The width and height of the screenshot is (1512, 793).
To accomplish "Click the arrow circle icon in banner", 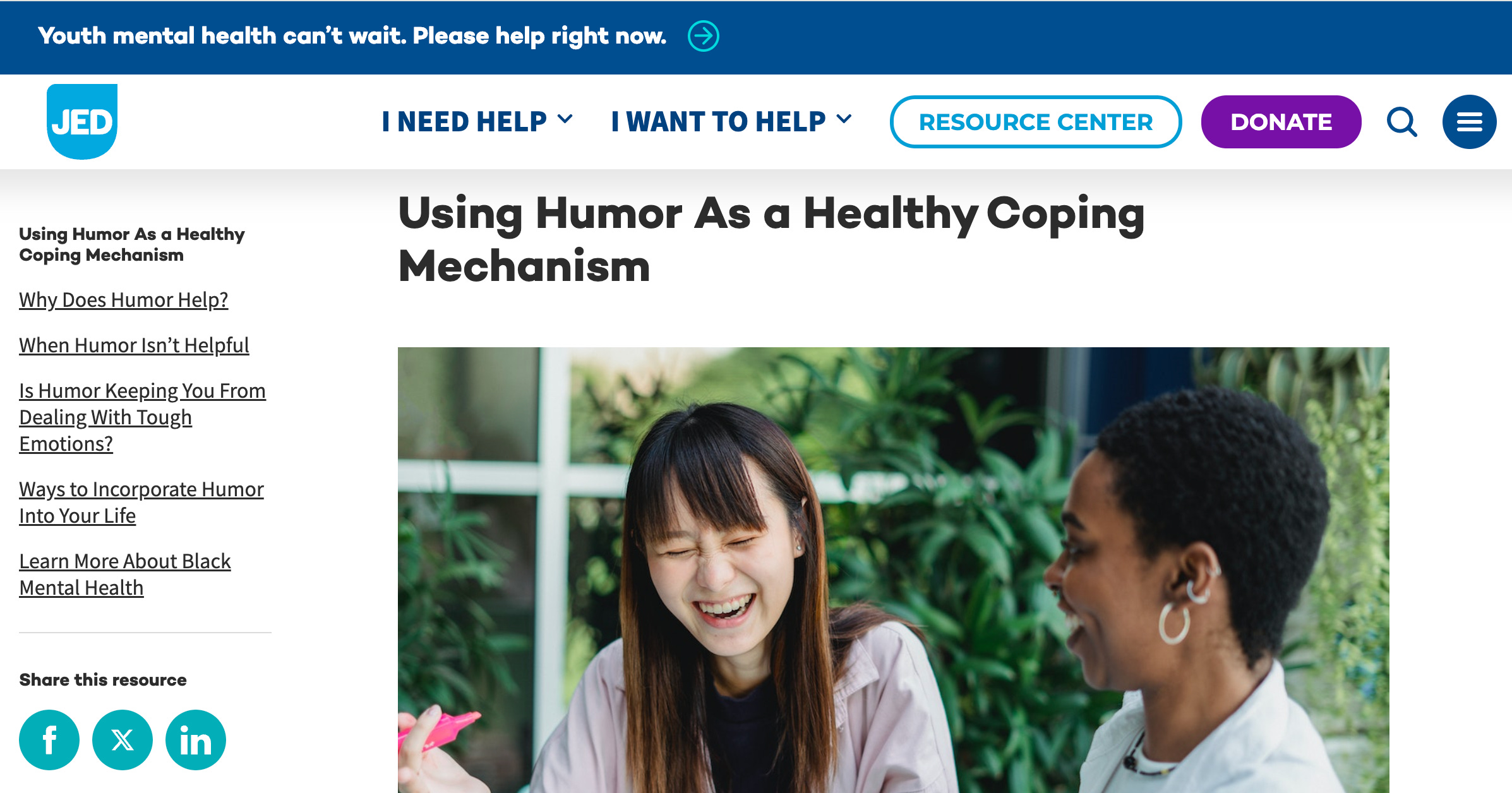I will click(x=703, y=36).
